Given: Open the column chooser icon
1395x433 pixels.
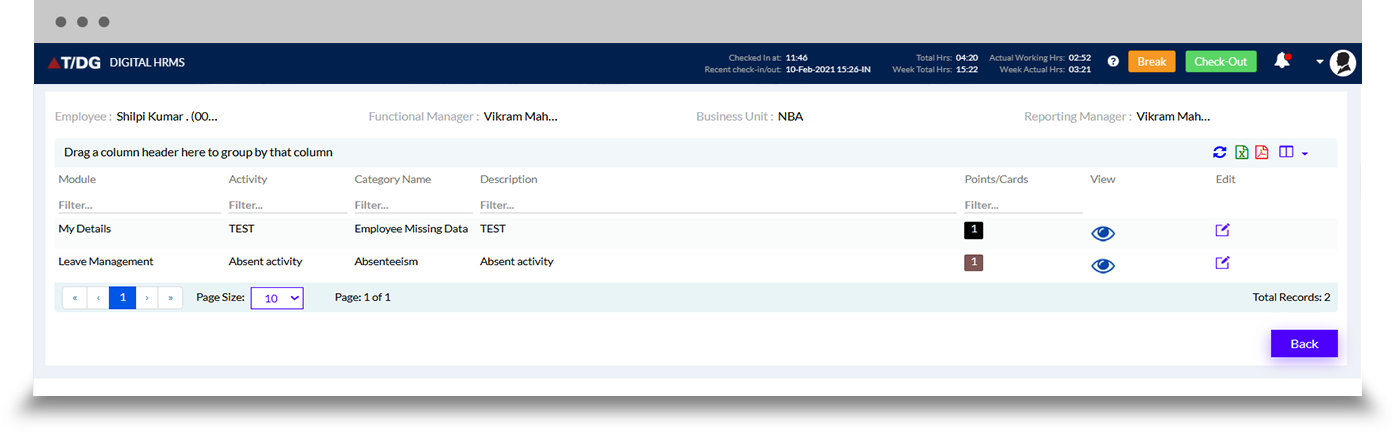Looking at the screenshot, I should (1287, 152).
